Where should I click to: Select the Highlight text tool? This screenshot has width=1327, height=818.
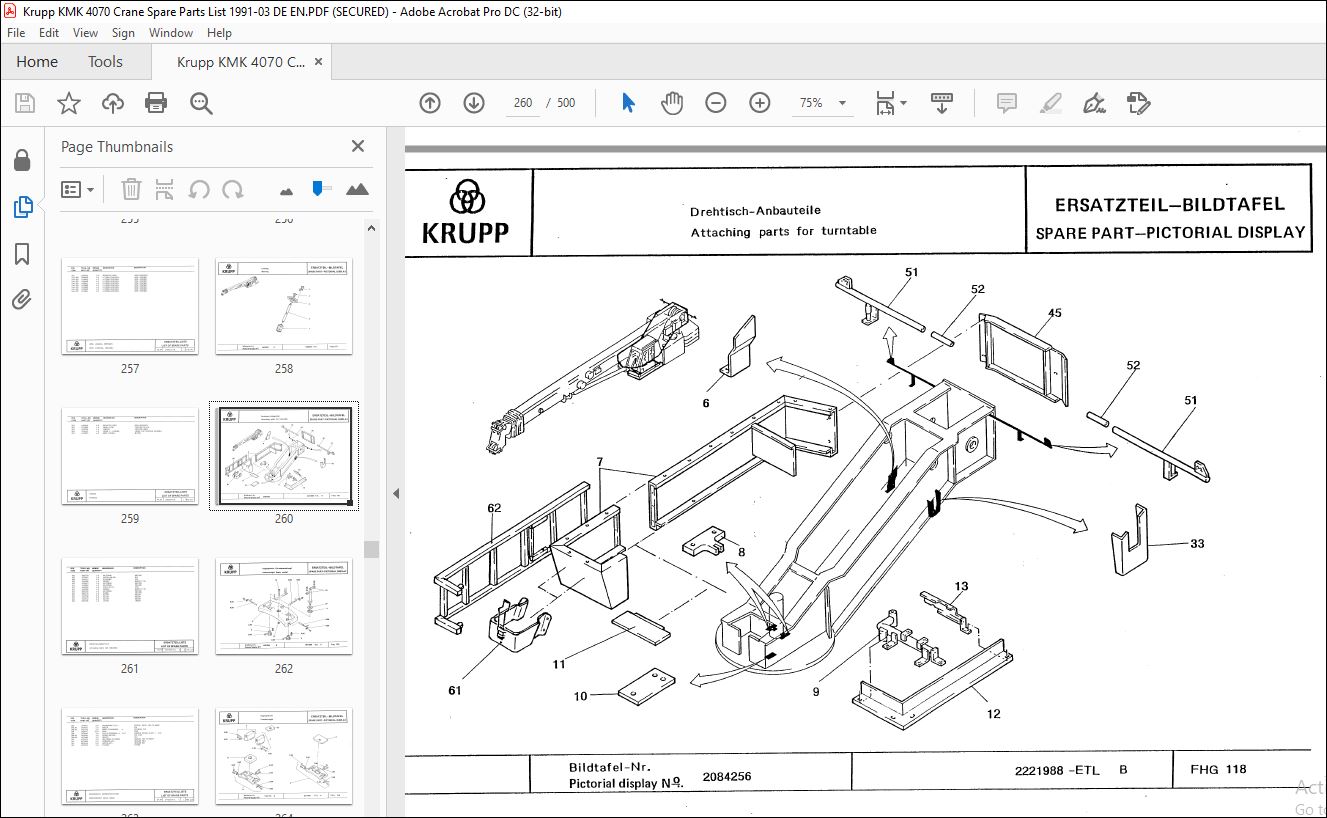(x=1050, y=103)
